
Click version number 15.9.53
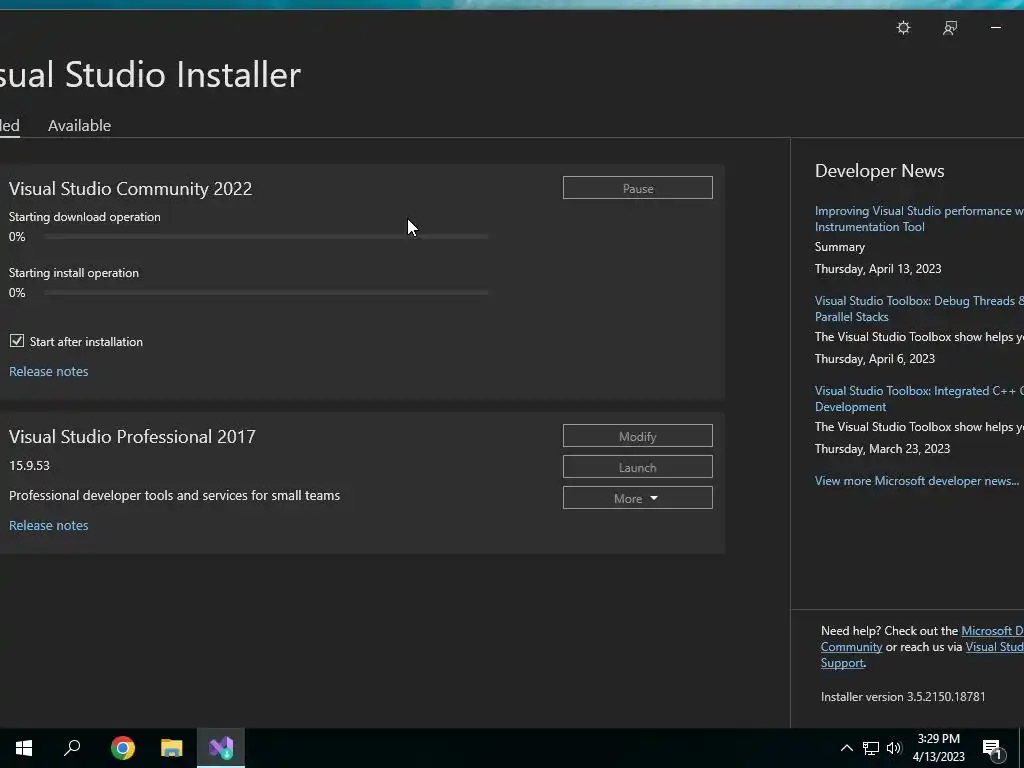point(29,465)
